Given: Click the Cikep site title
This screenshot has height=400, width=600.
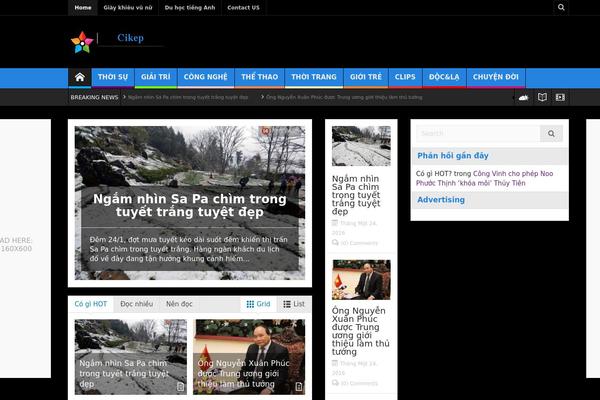Looking at the screenshot, I should 130,38.
